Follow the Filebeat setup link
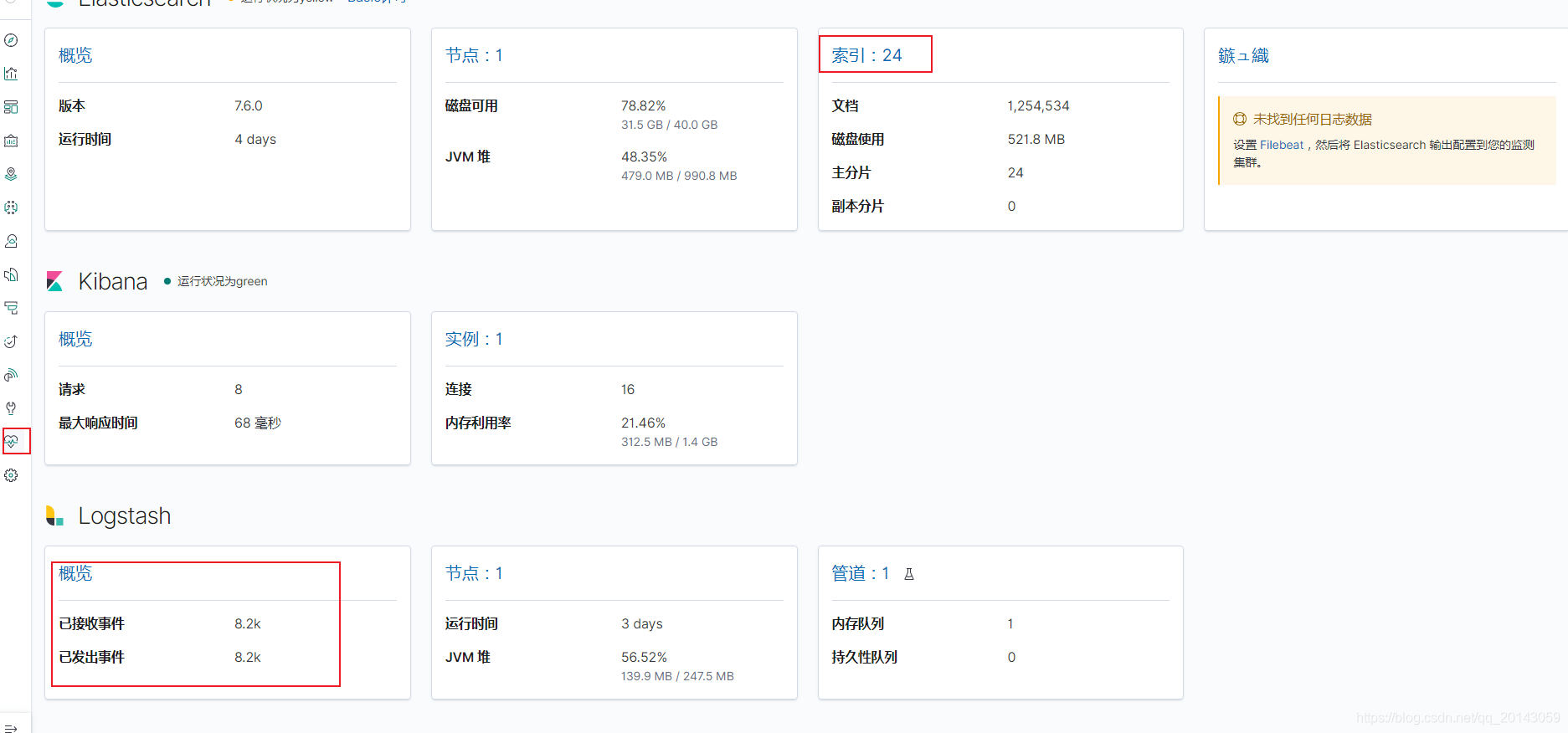This screenshot has width=1568, height=733. [1282, 145]
